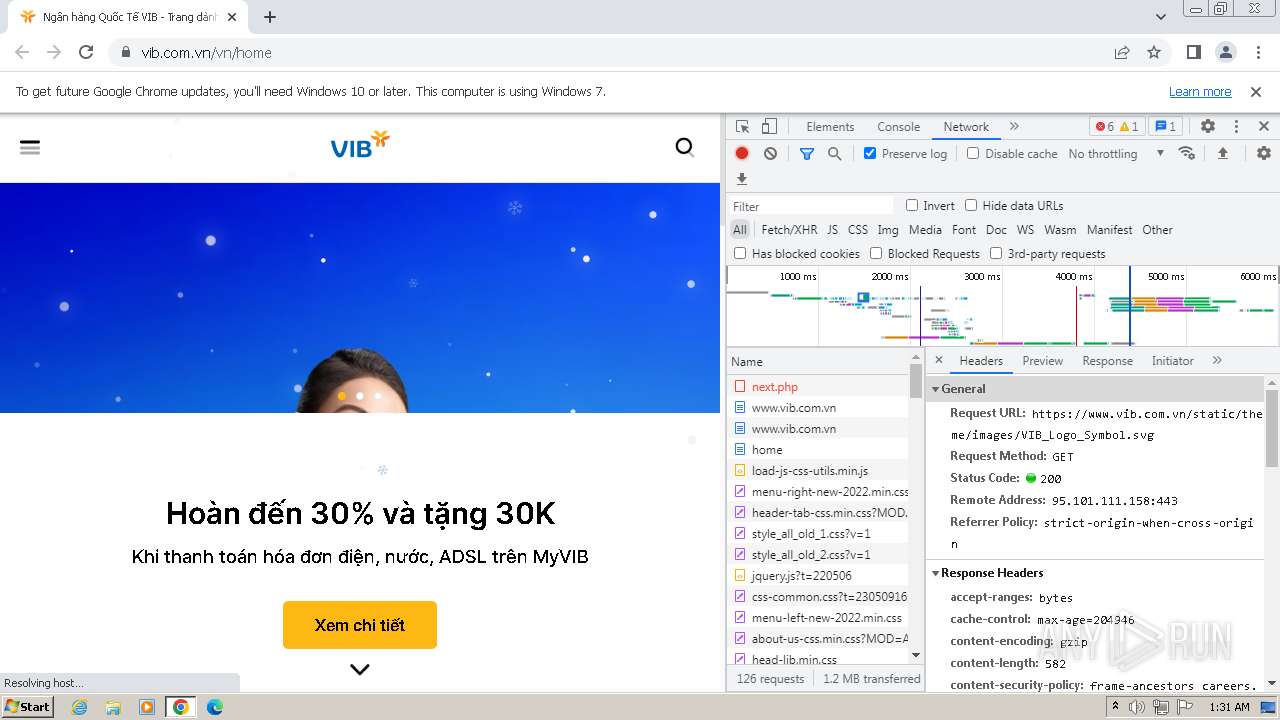Toggle the network filter funnel icon
This screenshot has height=720, width=1280.
click(x=807, y=153)
